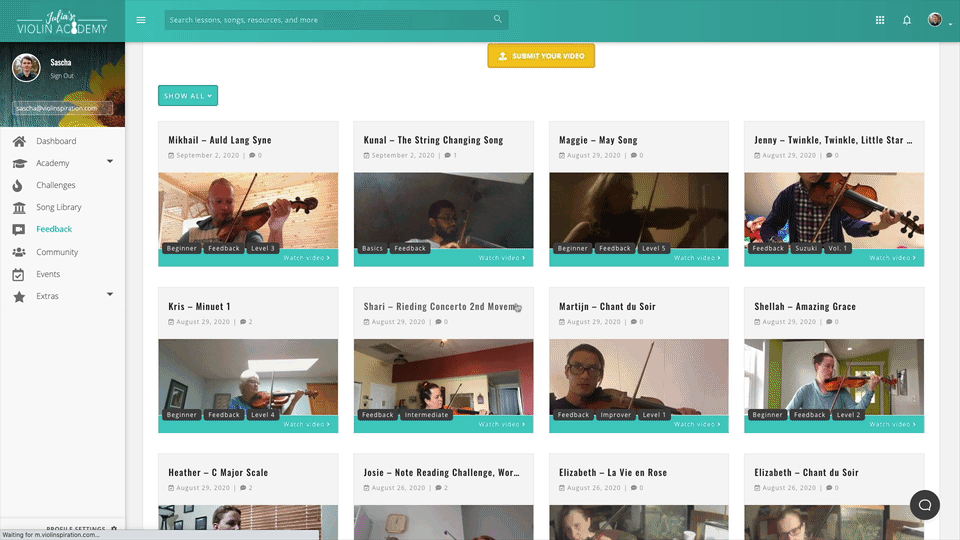Open the chat support bubble

tap(924, 505)
